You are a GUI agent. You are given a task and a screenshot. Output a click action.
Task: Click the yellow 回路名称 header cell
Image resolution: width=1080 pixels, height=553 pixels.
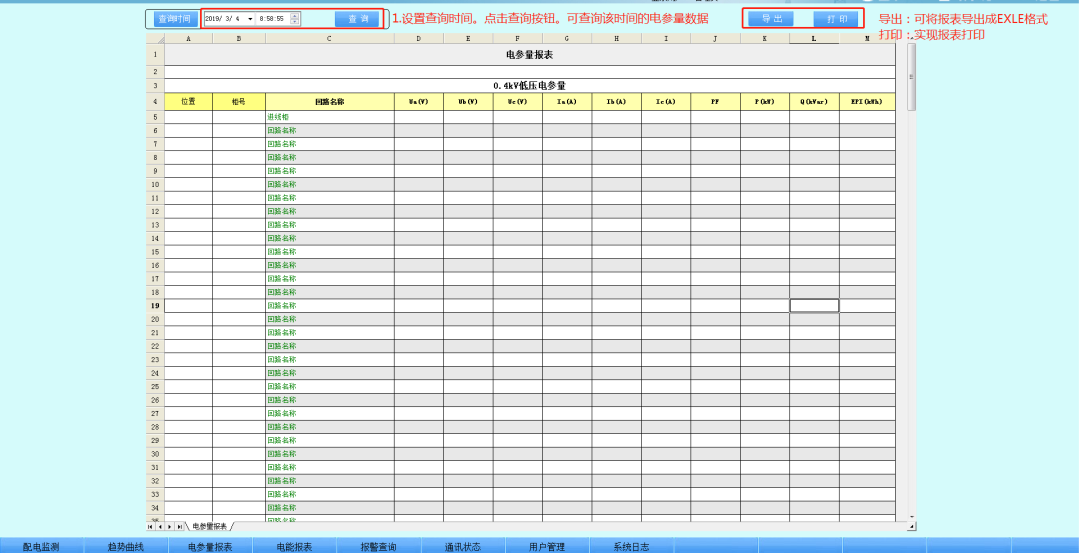pyautogui.click(x=329, y=102)
